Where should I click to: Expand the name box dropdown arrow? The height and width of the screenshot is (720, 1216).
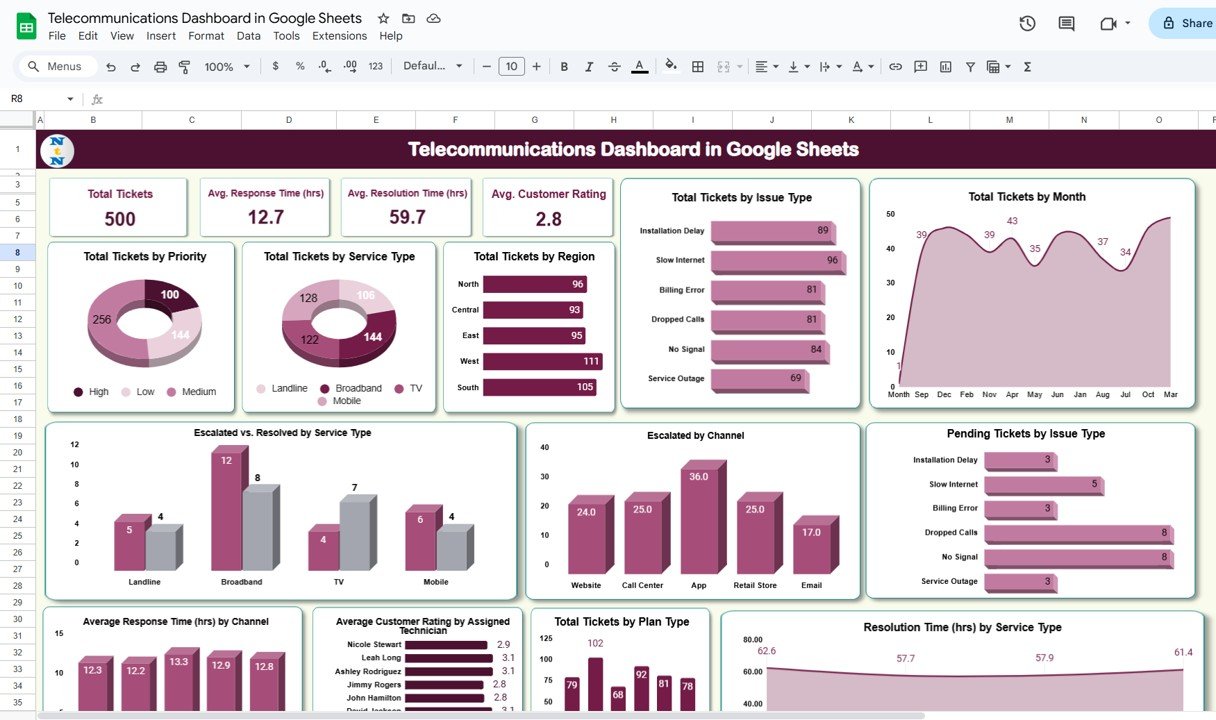click(70, 99)
